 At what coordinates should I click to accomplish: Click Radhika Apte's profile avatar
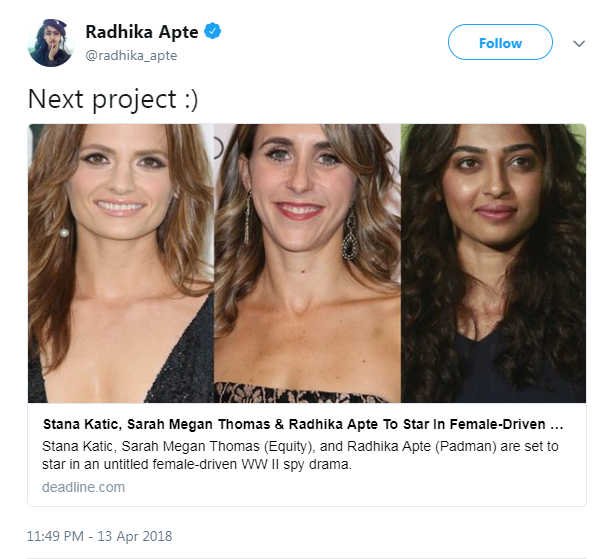[50, 43]
